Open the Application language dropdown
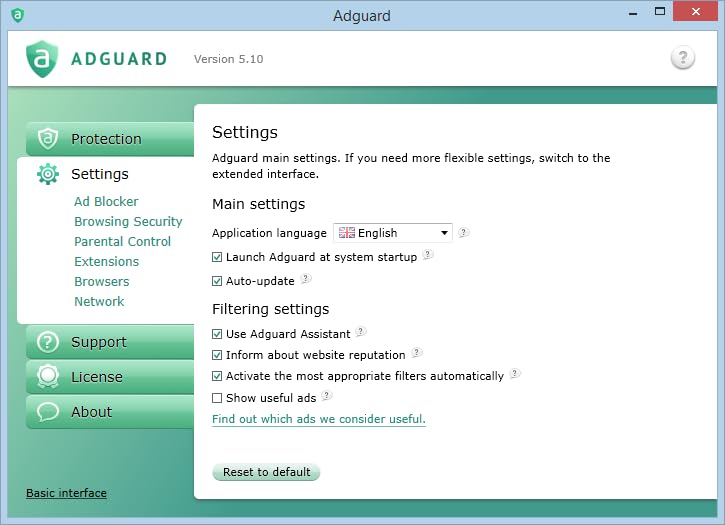The width and height of the screenshot is (725, 525). click(x=393, y=233)
